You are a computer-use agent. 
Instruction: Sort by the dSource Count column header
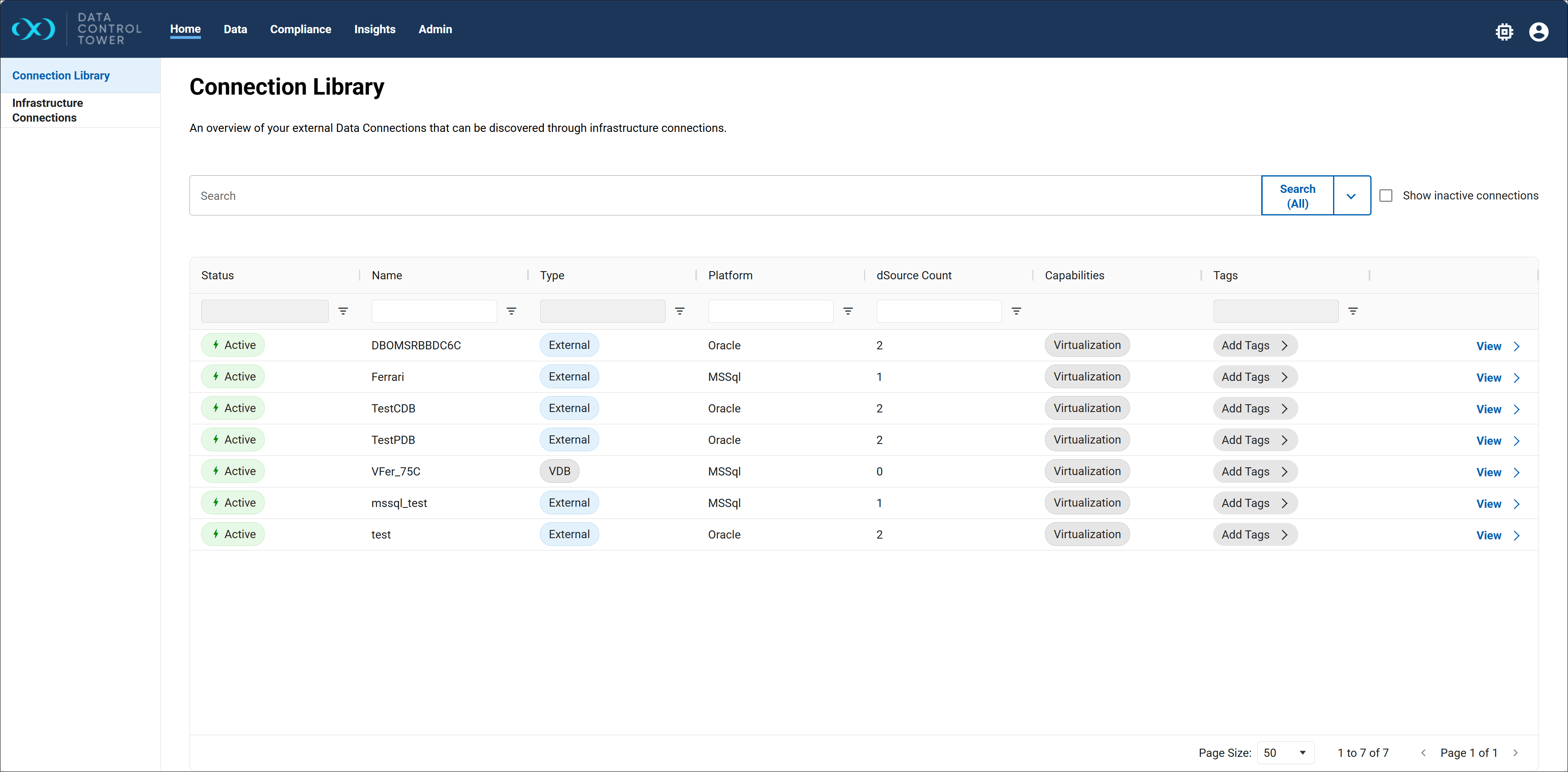coord(914,275)
